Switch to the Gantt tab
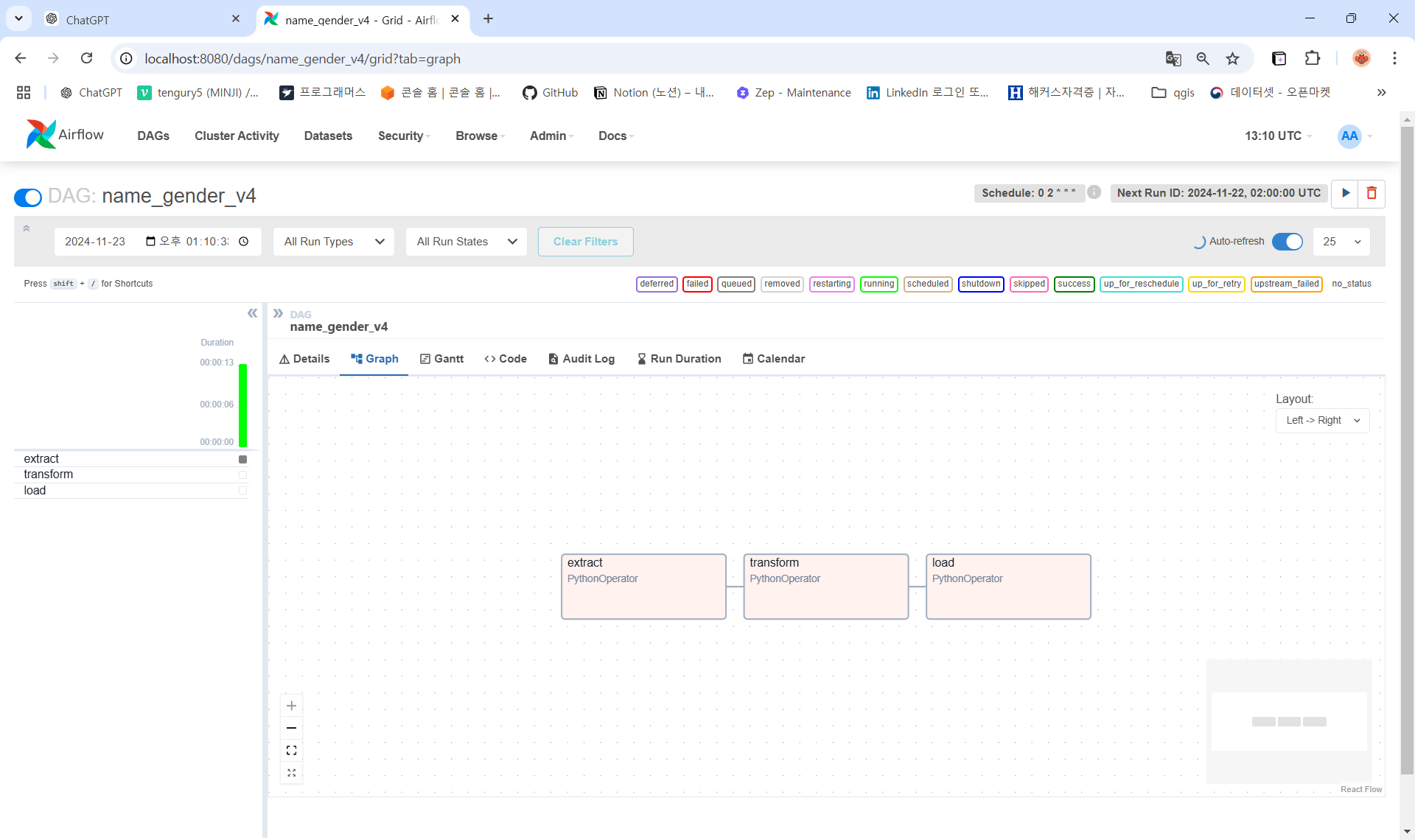 (x=441, y=359)
